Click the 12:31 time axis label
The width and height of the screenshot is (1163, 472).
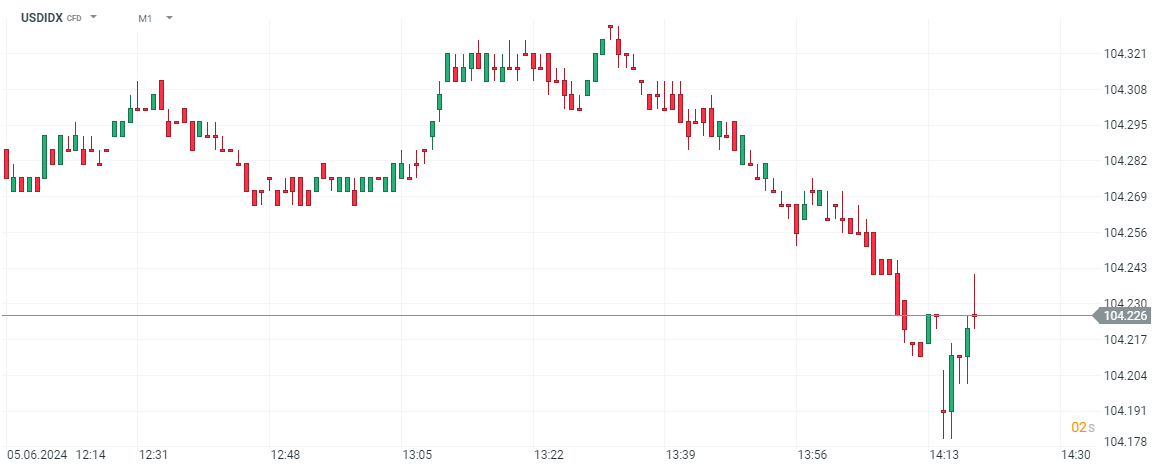point(153,455)
